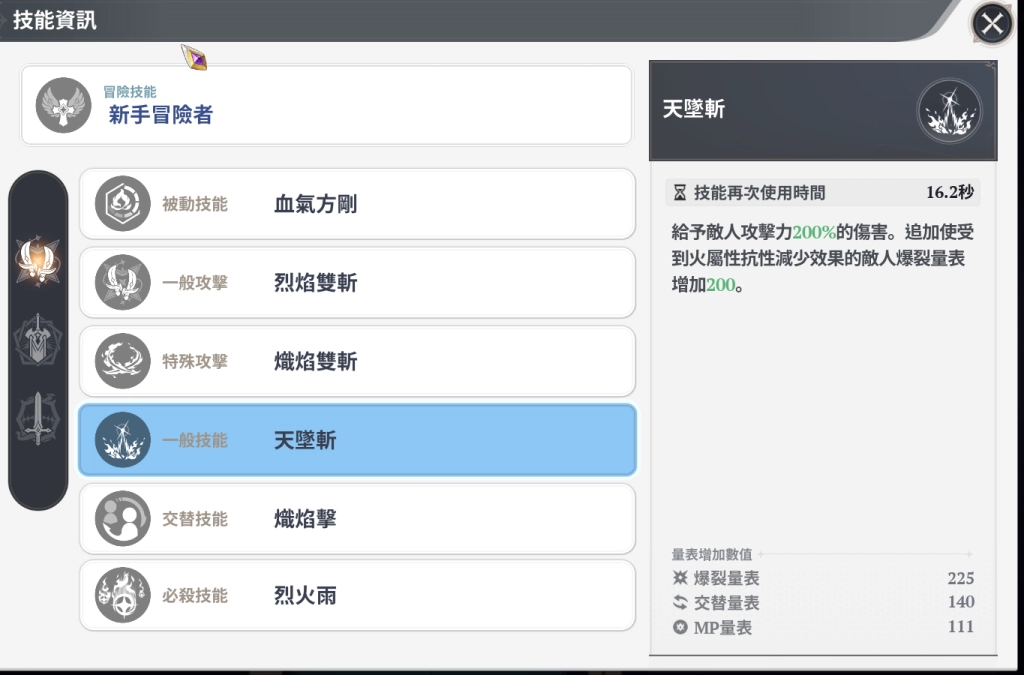
Task: Close the 技能資訊 skill info window
Action: [992, 24]
